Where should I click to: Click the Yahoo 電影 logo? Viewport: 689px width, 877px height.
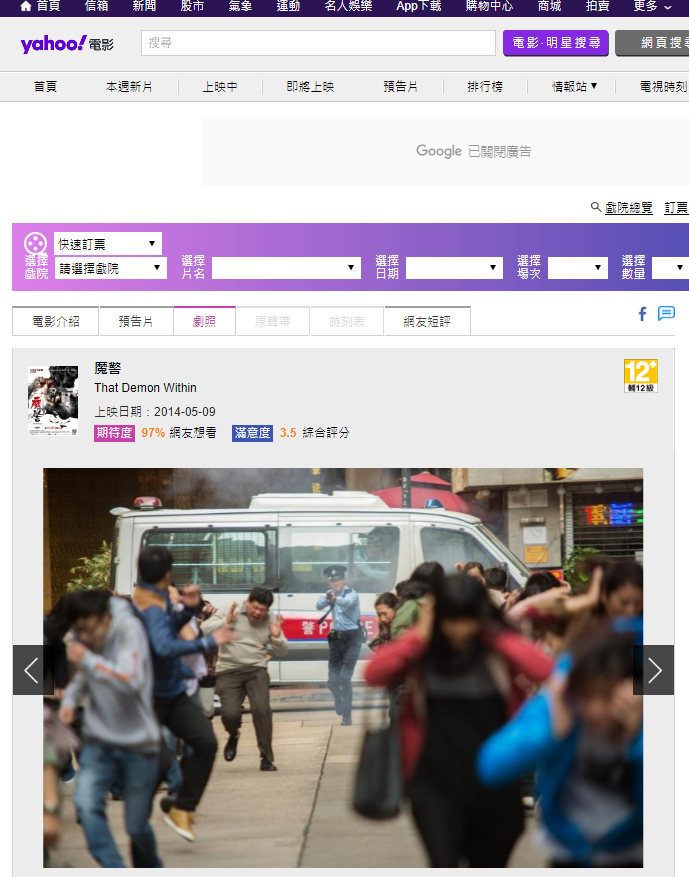click(67, 44)
